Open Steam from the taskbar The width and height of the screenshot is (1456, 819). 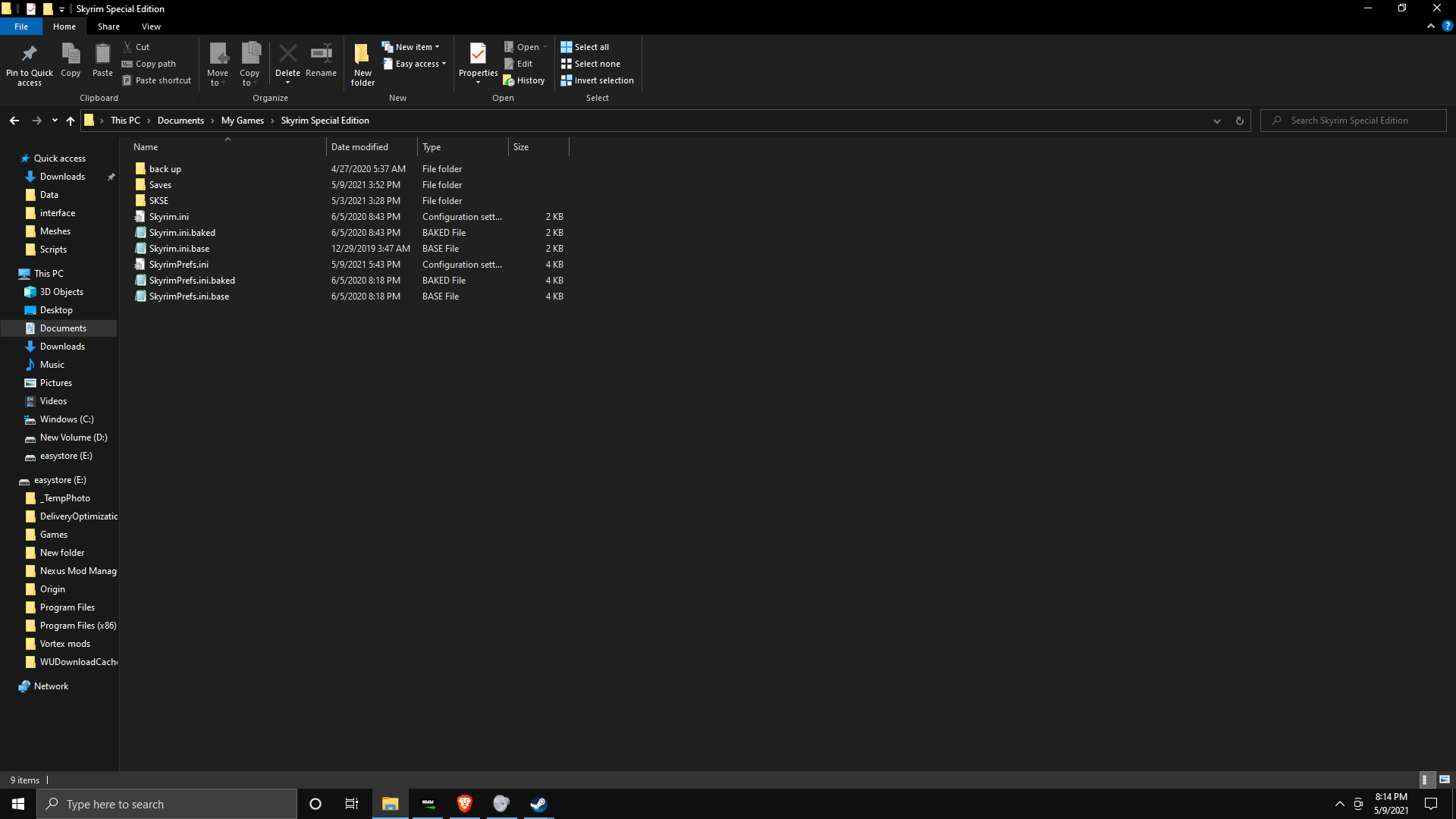tap(538, 804)
